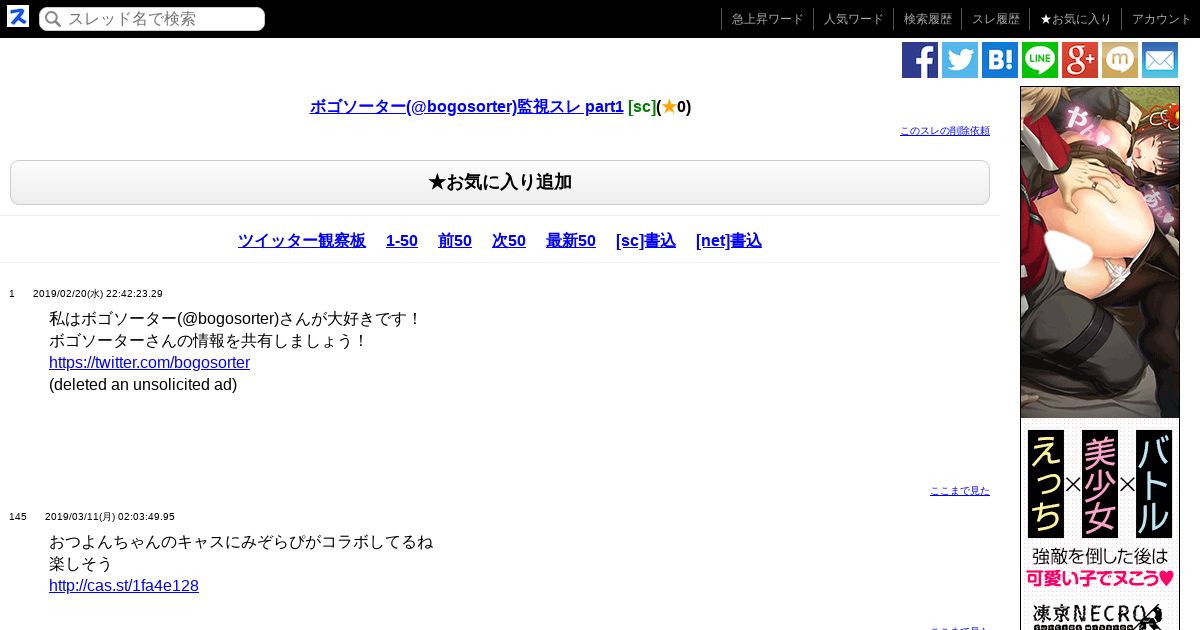1200x630 pixels.
Task: Open the 検索履歴 menu
Action: coord(927,19)
